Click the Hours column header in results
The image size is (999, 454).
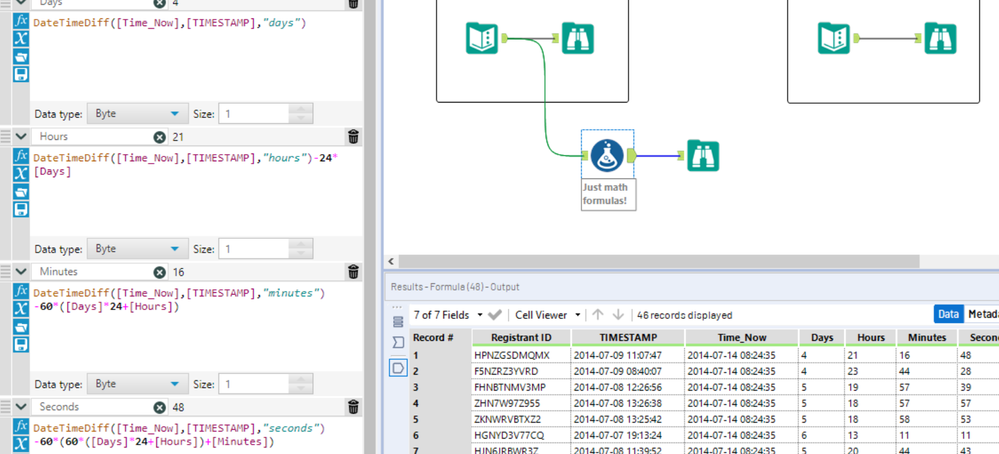[x=871, y=337]
